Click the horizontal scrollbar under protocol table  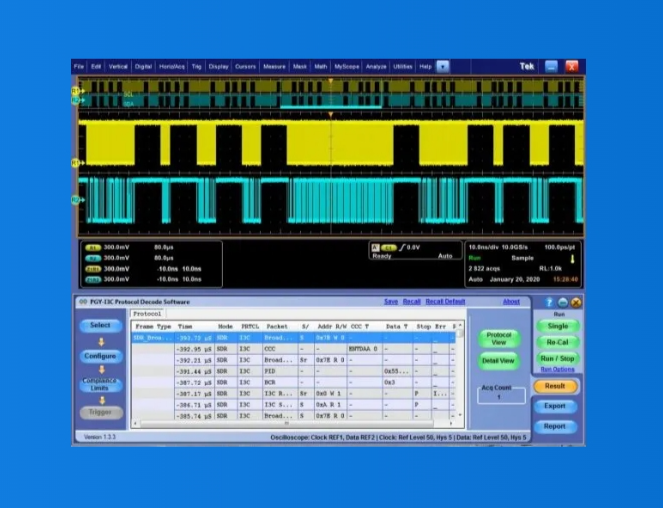click(x=290, y=423)
